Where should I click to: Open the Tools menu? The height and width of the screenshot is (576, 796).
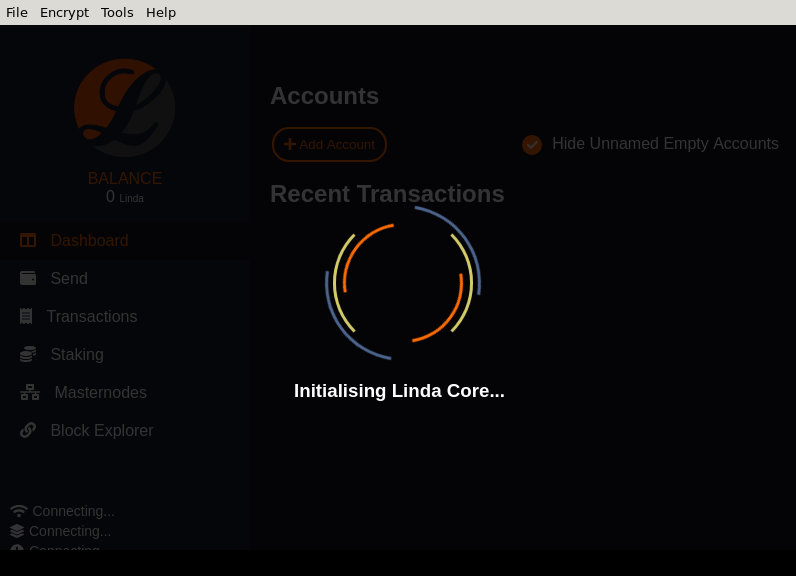pyautogui.click(x=117, y=12)
